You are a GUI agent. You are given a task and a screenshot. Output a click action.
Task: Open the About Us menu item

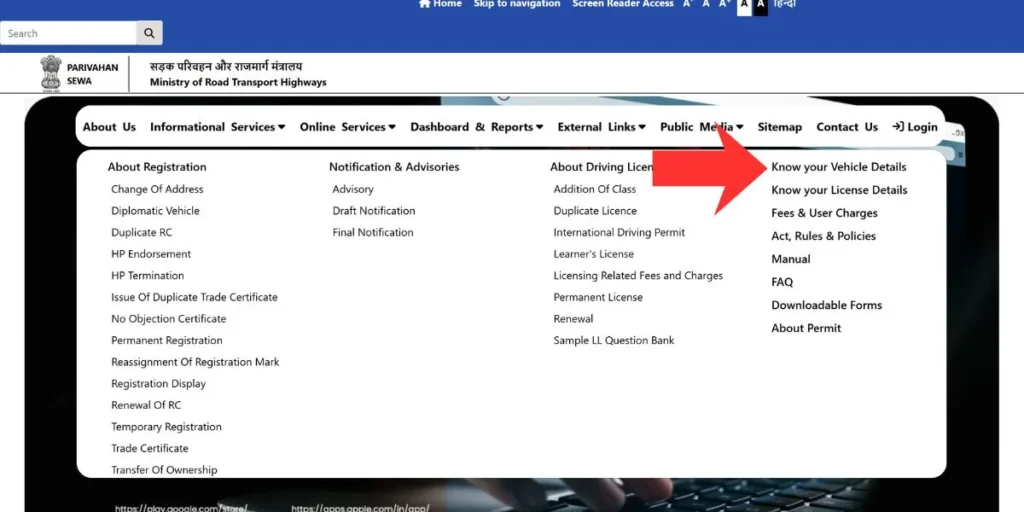tap(109, 127)
